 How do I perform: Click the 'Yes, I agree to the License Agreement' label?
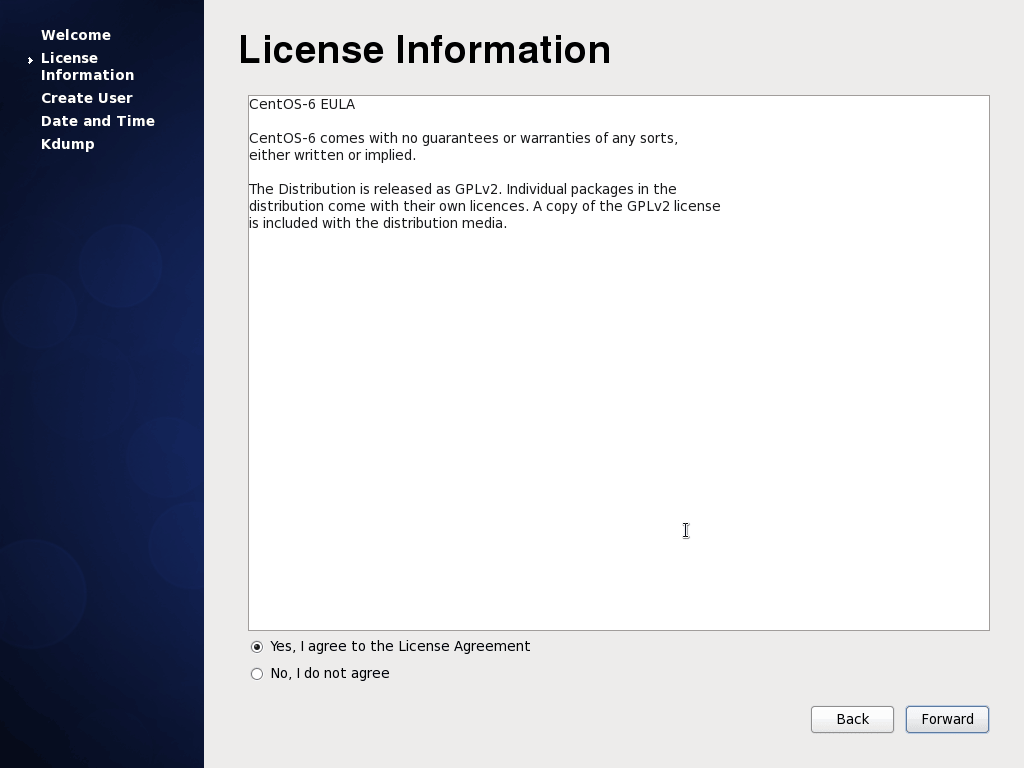(x=400, y=646)
